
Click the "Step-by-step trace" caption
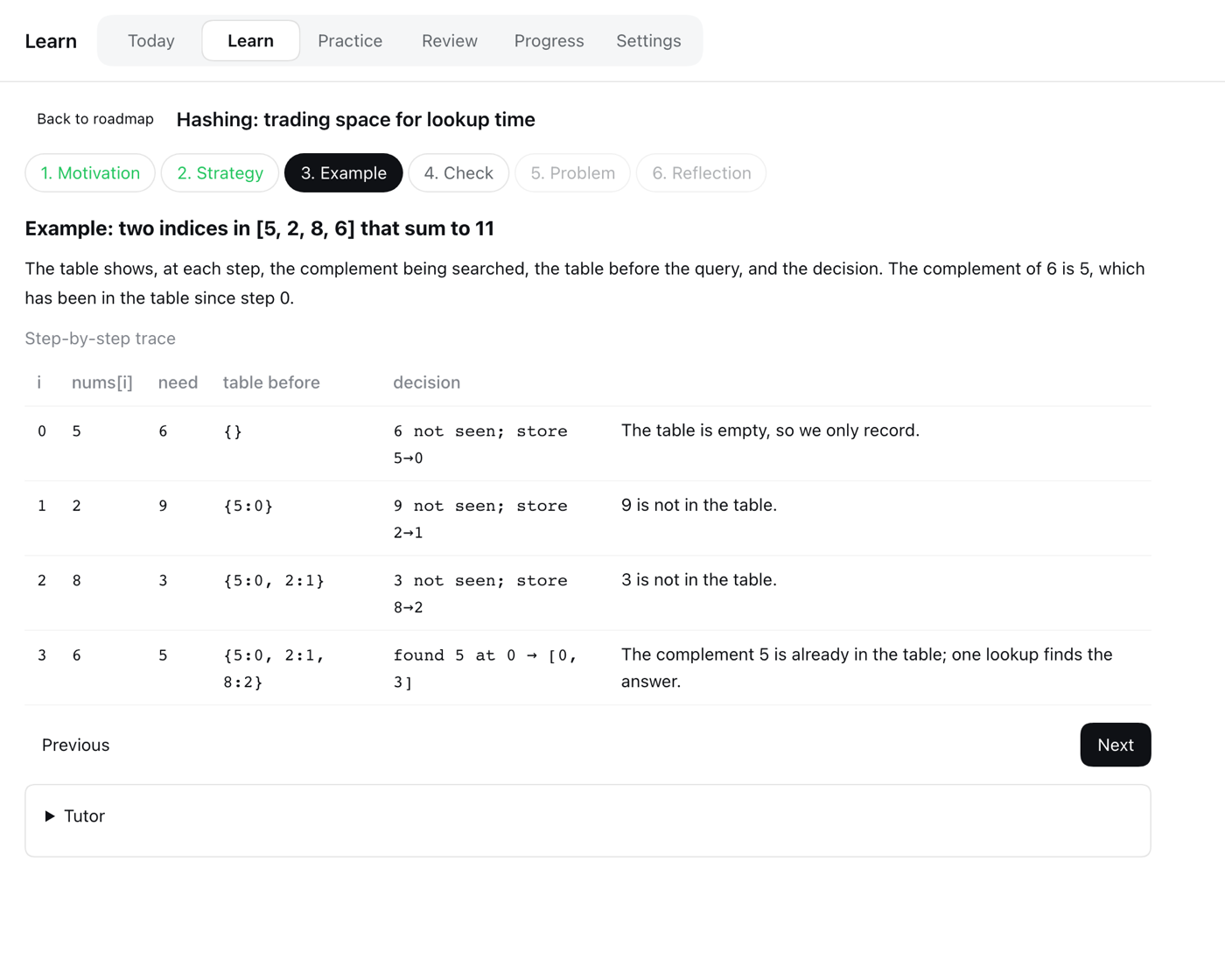[x=101, y=339]
